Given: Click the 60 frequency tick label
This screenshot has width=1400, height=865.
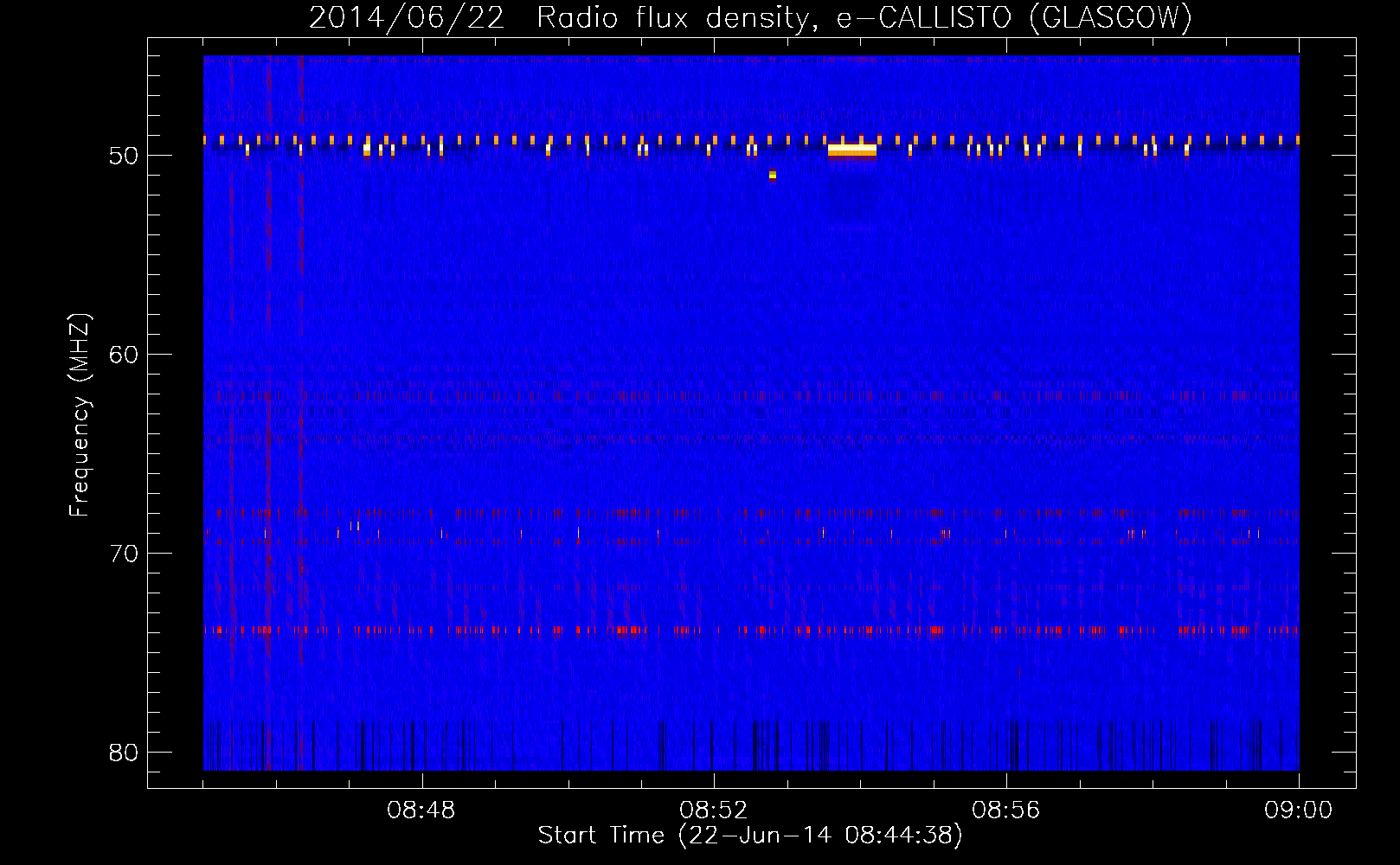Looking at the screenshot, I should coord(124,355).
